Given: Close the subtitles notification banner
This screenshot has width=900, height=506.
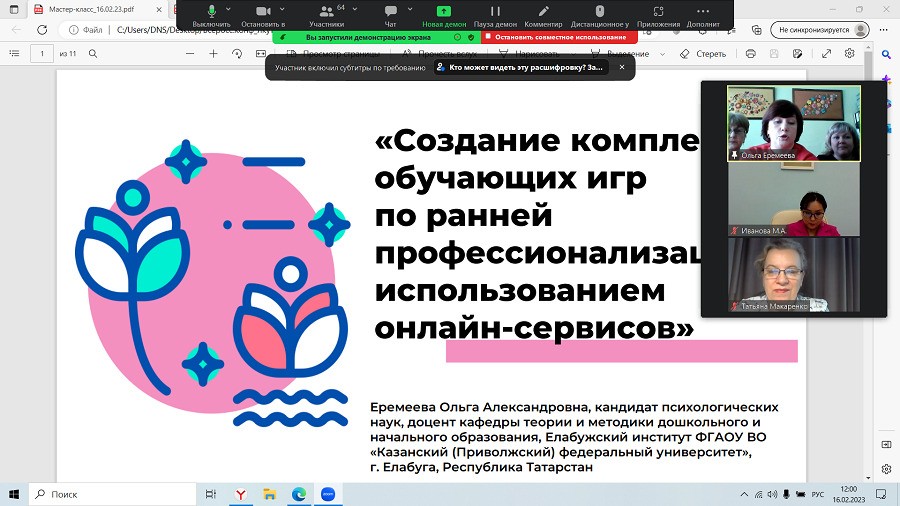Looking at the screenshot, I should [x=622, y=67].
